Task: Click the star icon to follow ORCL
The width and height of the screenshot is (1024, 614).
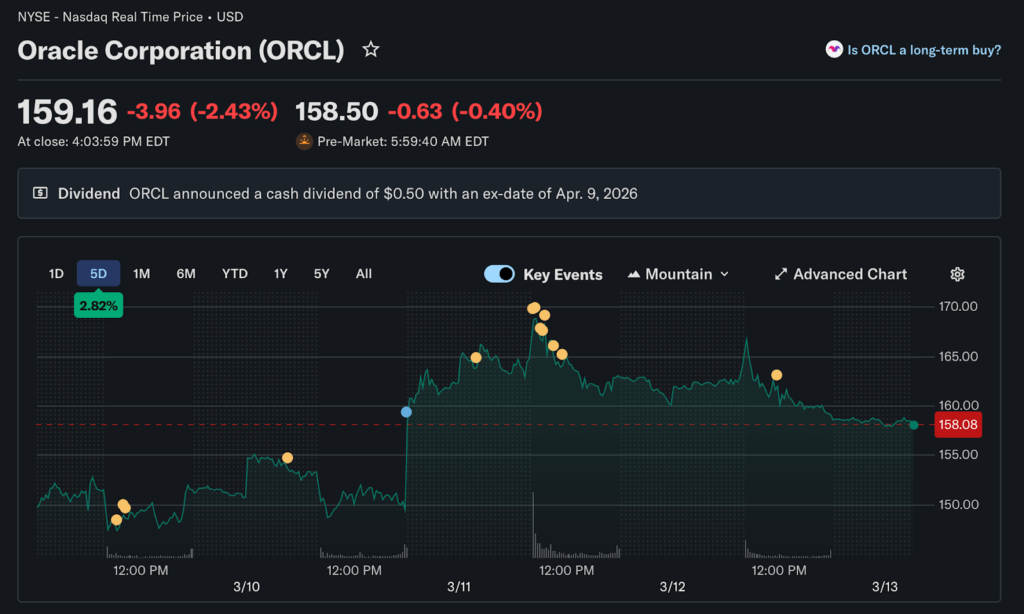Action: click(371, 49)
